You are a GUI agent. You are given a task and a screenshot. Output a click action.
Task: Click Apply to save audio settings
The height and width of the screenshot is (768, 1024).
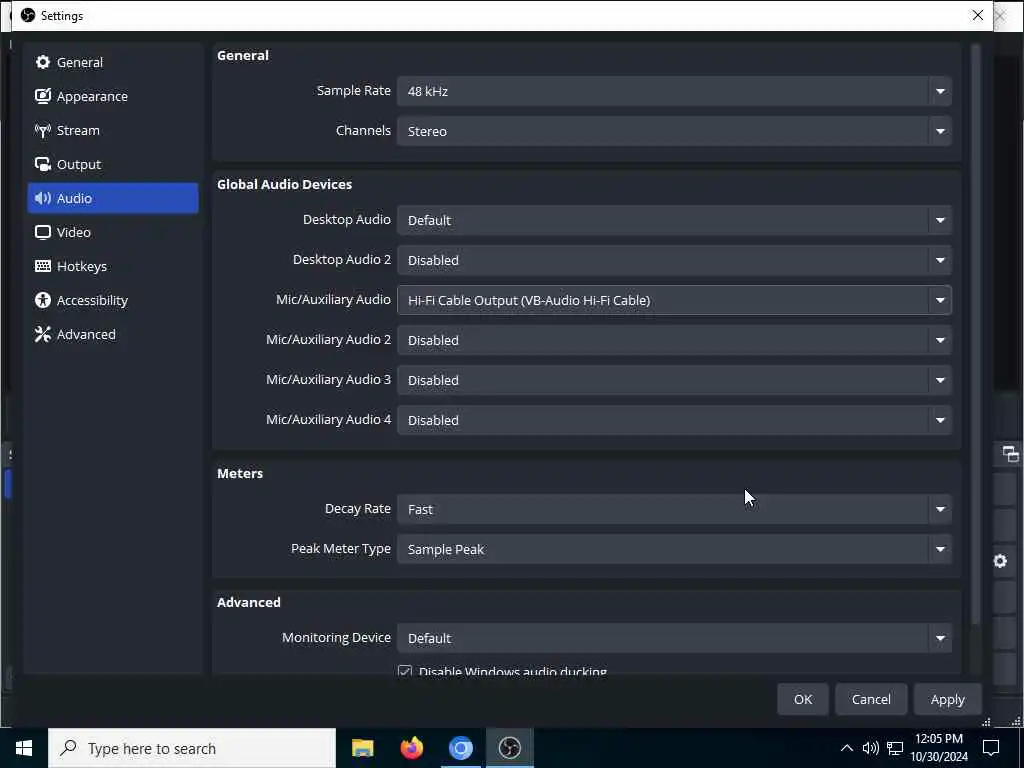[x=947, y=699]
